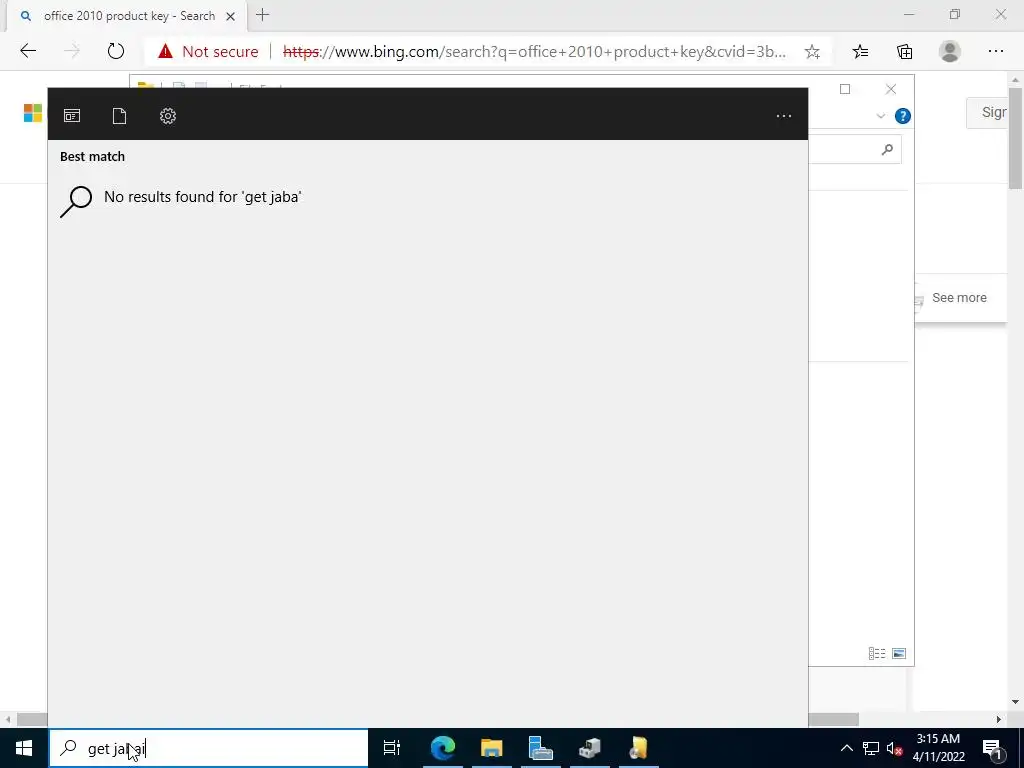The height and width of the screenshot is (768, 1024).
Task: Open muted volume tray icon
Action: (894, 748)
